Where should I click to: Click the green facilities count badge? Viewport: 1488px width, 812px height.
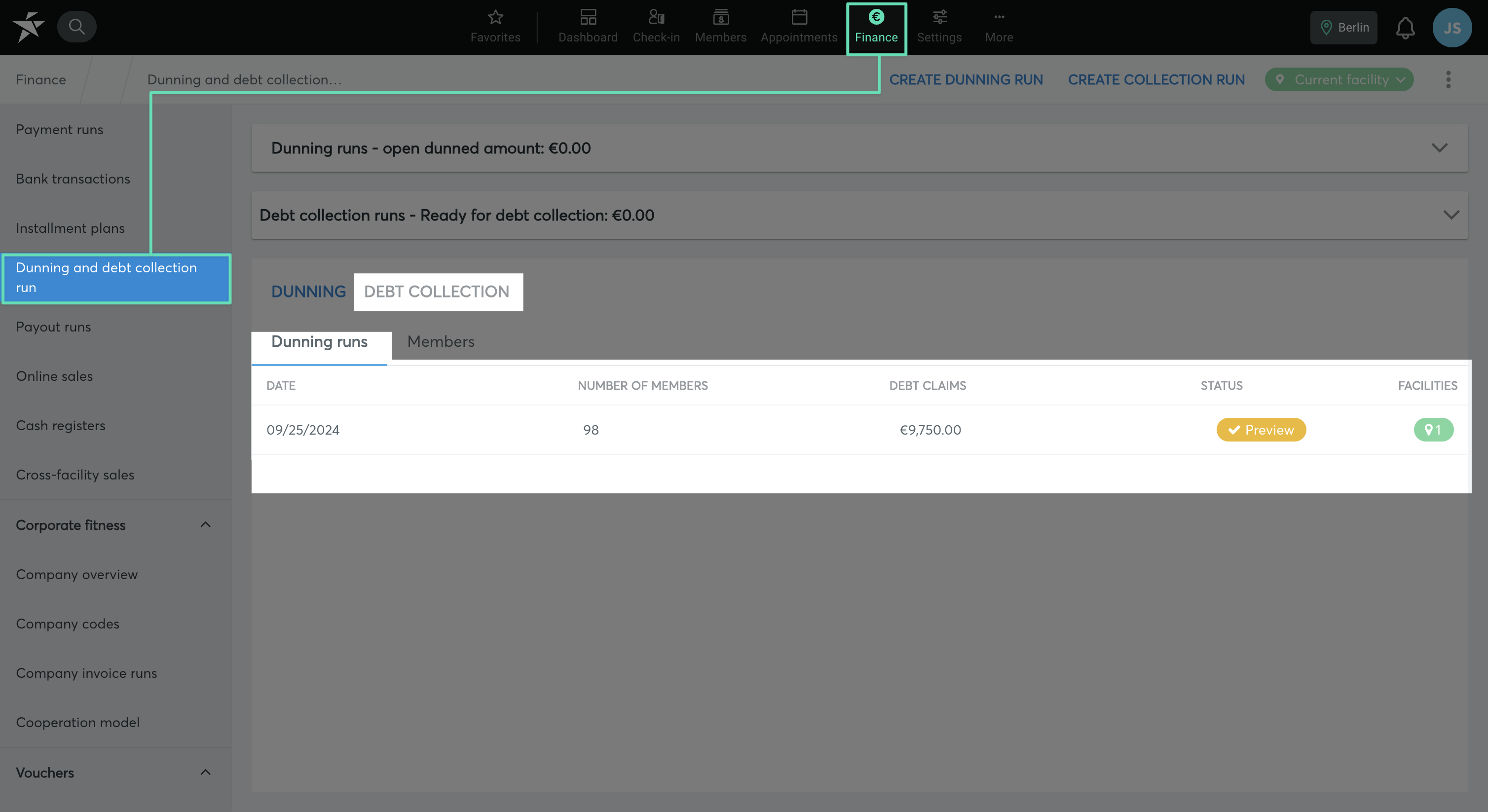(1433, 430)
